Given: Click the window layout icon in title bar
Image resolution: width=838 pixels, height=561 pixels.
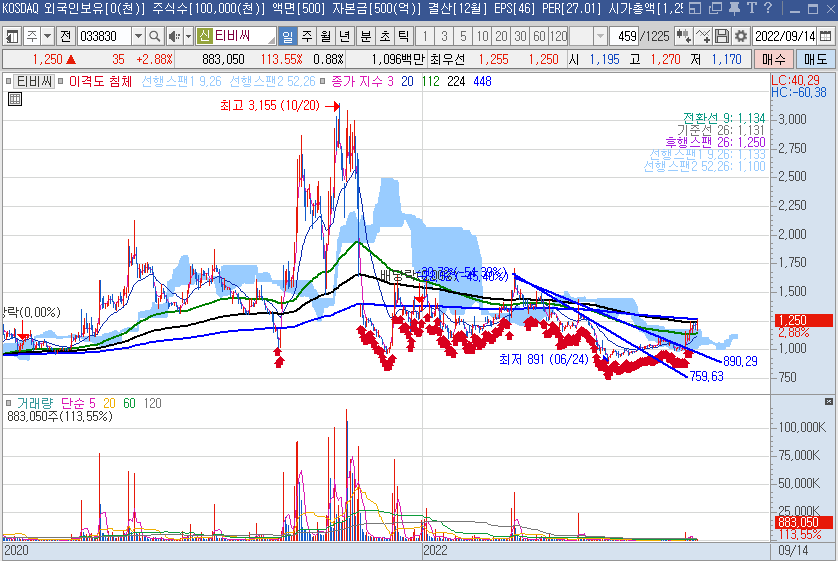Looking at the screenshot, I should click(695, 8).
